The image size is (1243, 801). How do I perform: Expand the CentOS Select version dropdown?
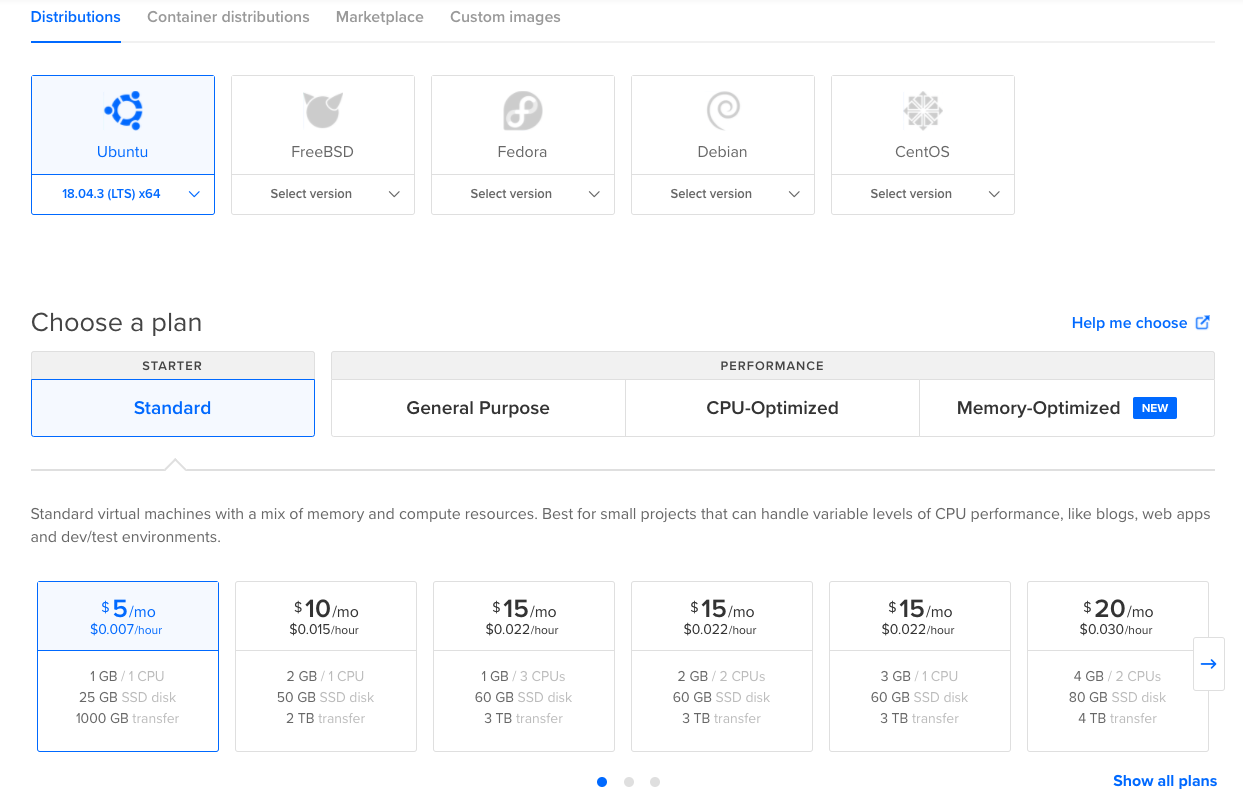[923, 194]
